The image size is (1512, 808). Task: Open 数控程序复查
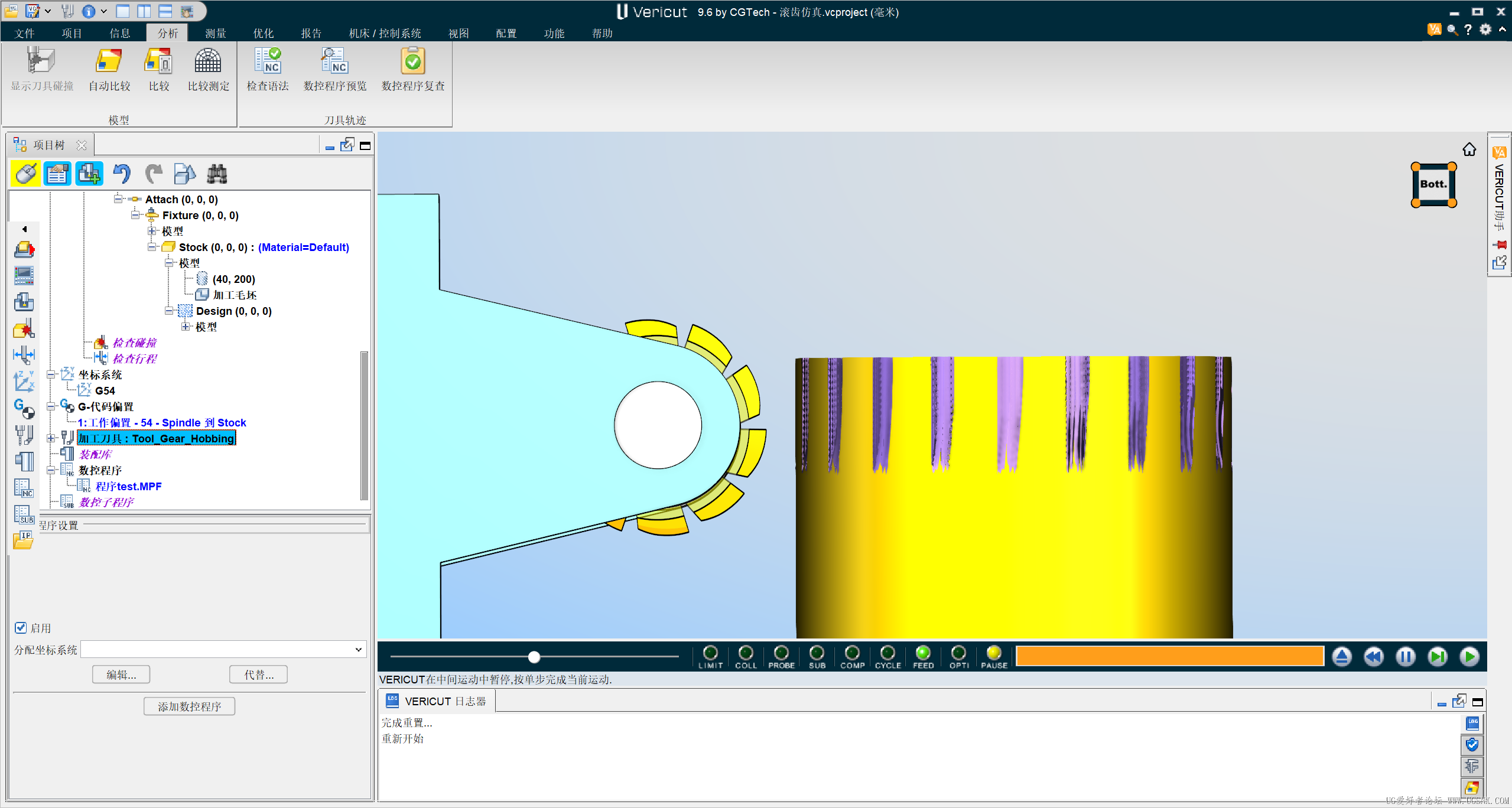coord(413,70)
